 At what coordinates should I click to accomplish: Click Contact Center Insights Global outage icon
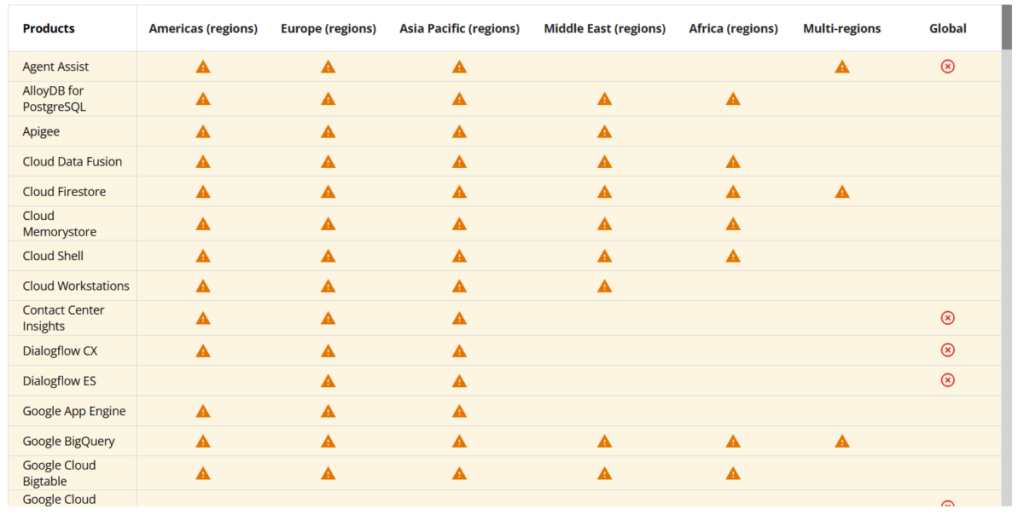coord(948,318)
